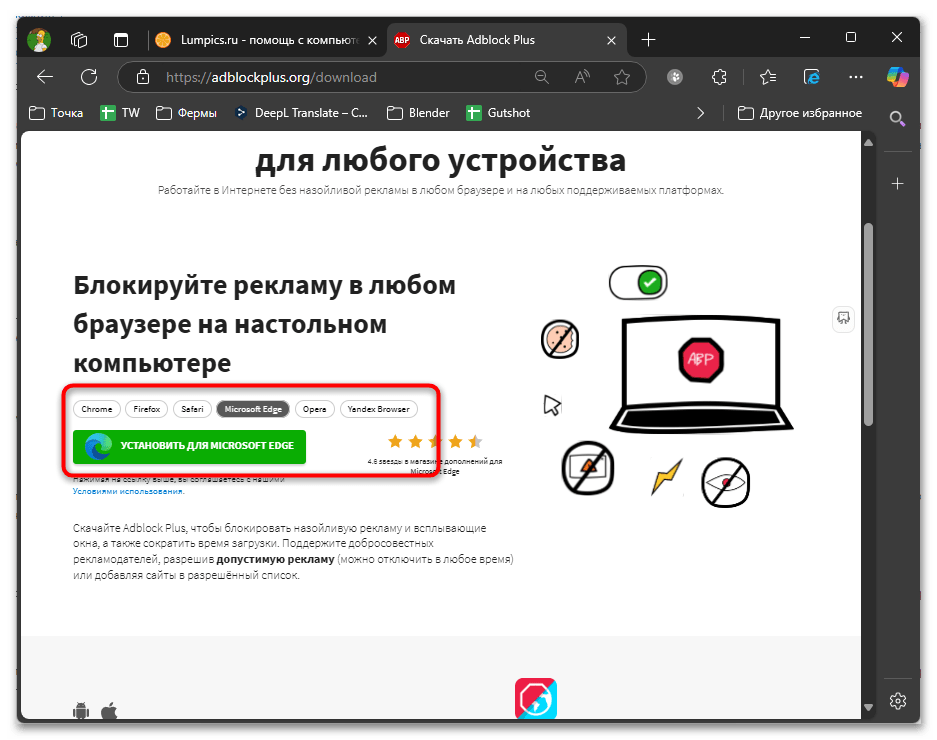Open the workspaces icon
The image size is (937, 740).
point(79,40)
